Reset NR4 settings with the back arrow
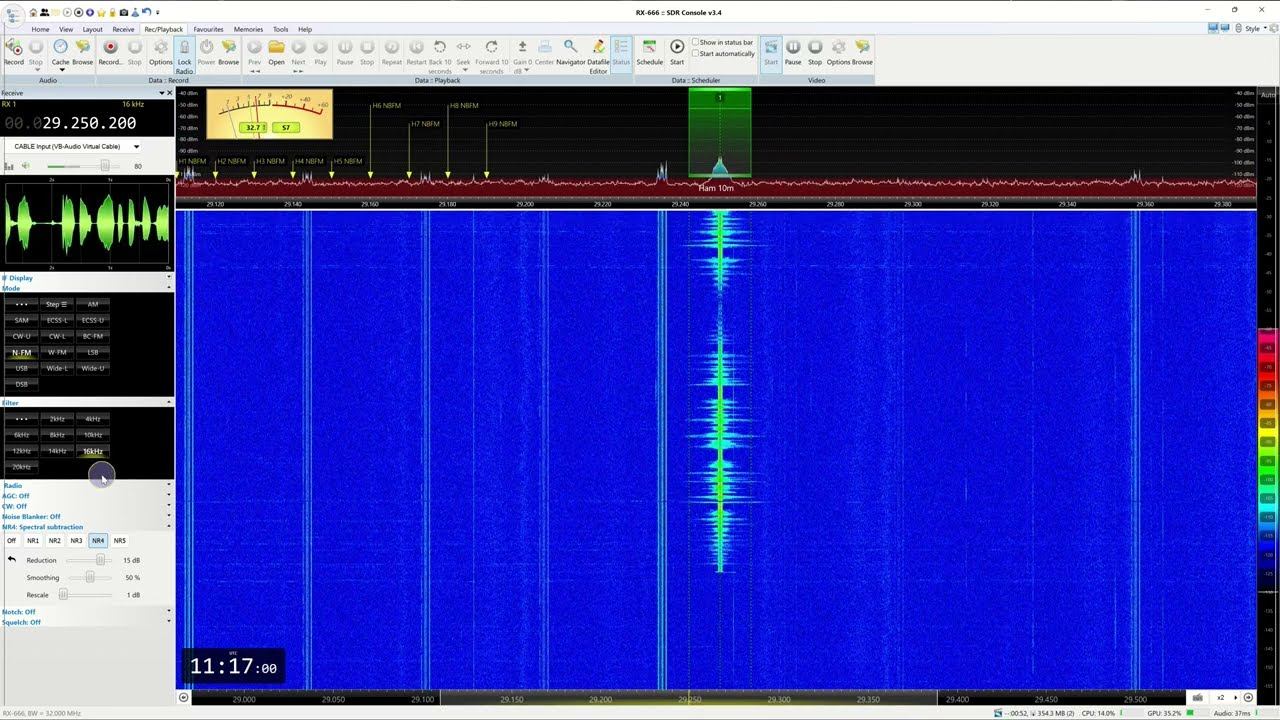 pos(12,560)
